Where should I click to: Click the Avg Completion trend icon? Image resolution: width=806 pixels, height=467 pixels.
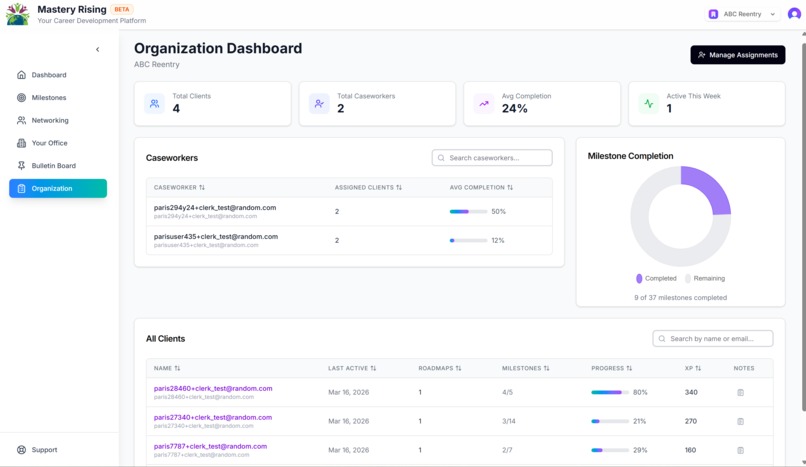484,104
